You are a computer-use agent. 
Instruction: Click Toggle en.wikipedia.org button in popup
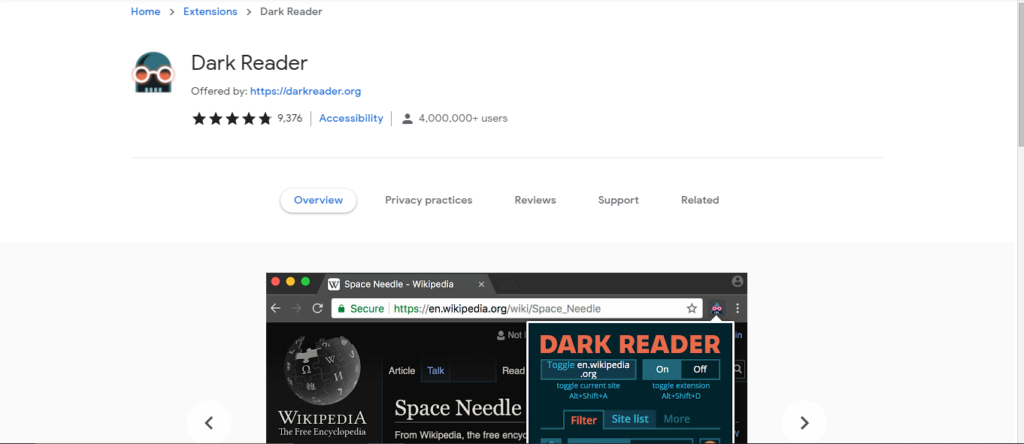(x=588, y=369)
